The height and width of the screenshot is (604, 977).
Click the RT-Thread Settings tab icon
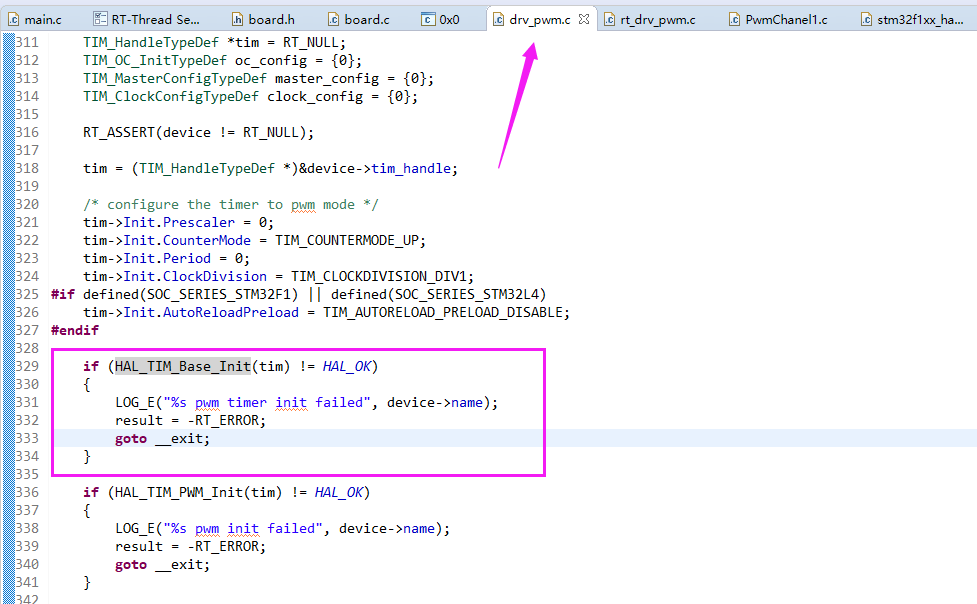pyautogui.click(x=101, y=19)
